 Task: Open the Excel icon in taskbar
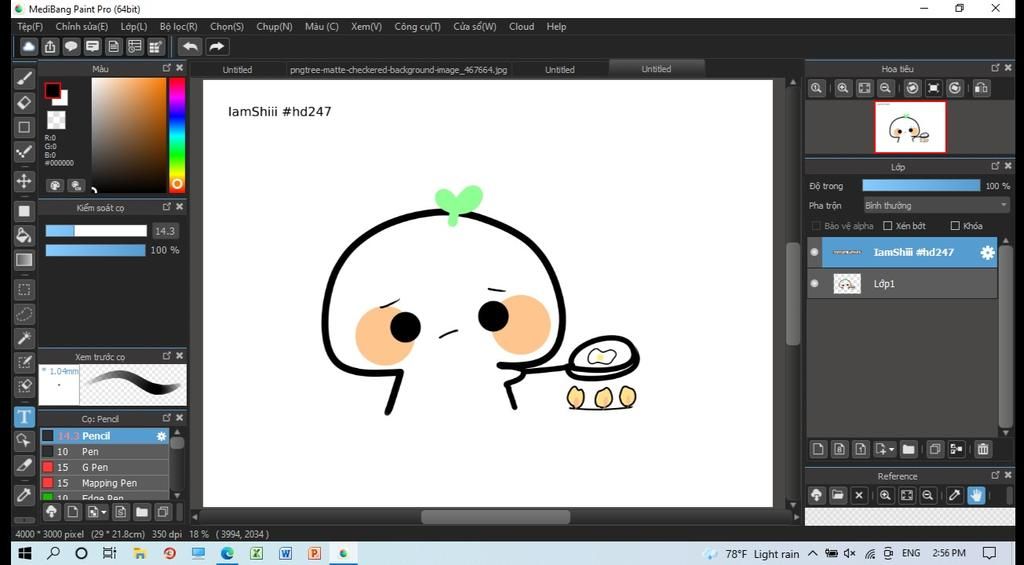[256, 553]
